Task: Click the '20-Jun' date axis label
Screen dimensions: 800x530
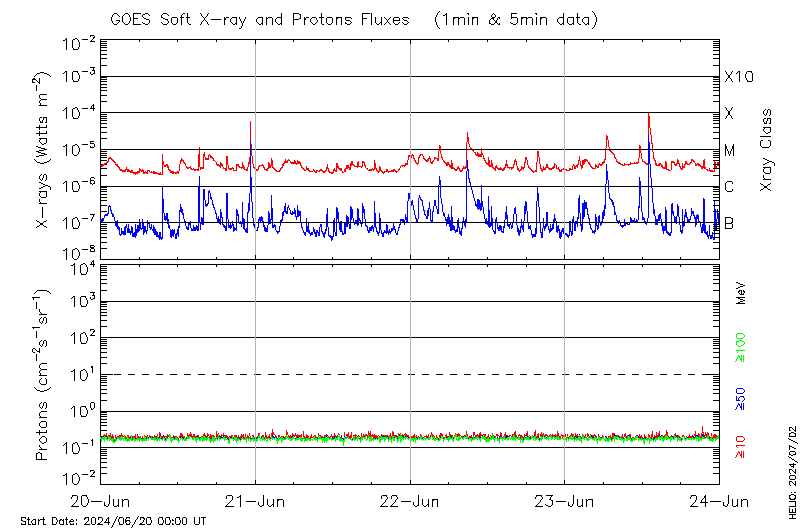Action: coord(101,501)
